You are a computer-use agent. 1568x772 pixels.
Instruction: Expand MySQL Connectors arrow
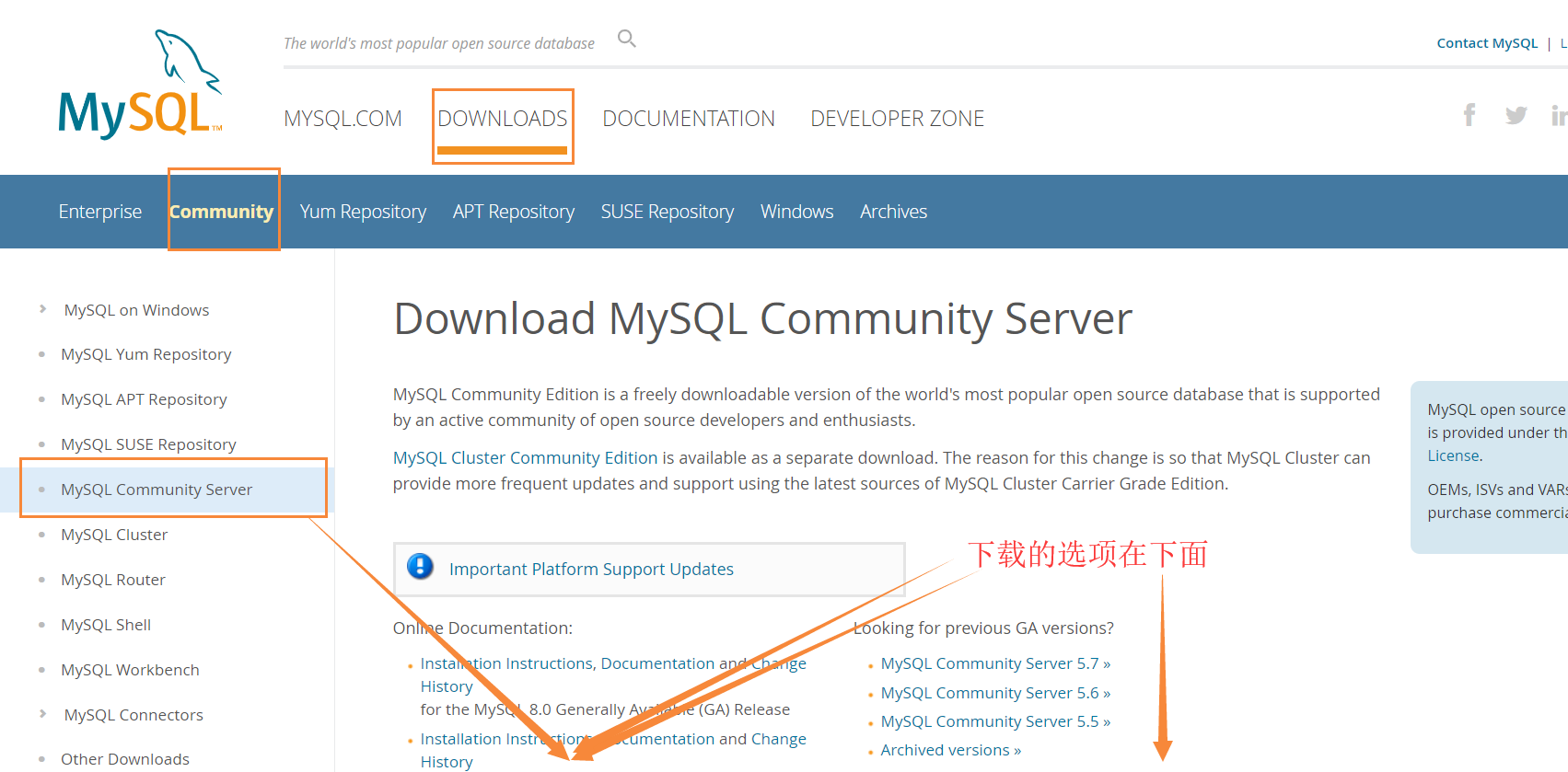(42, 714)
